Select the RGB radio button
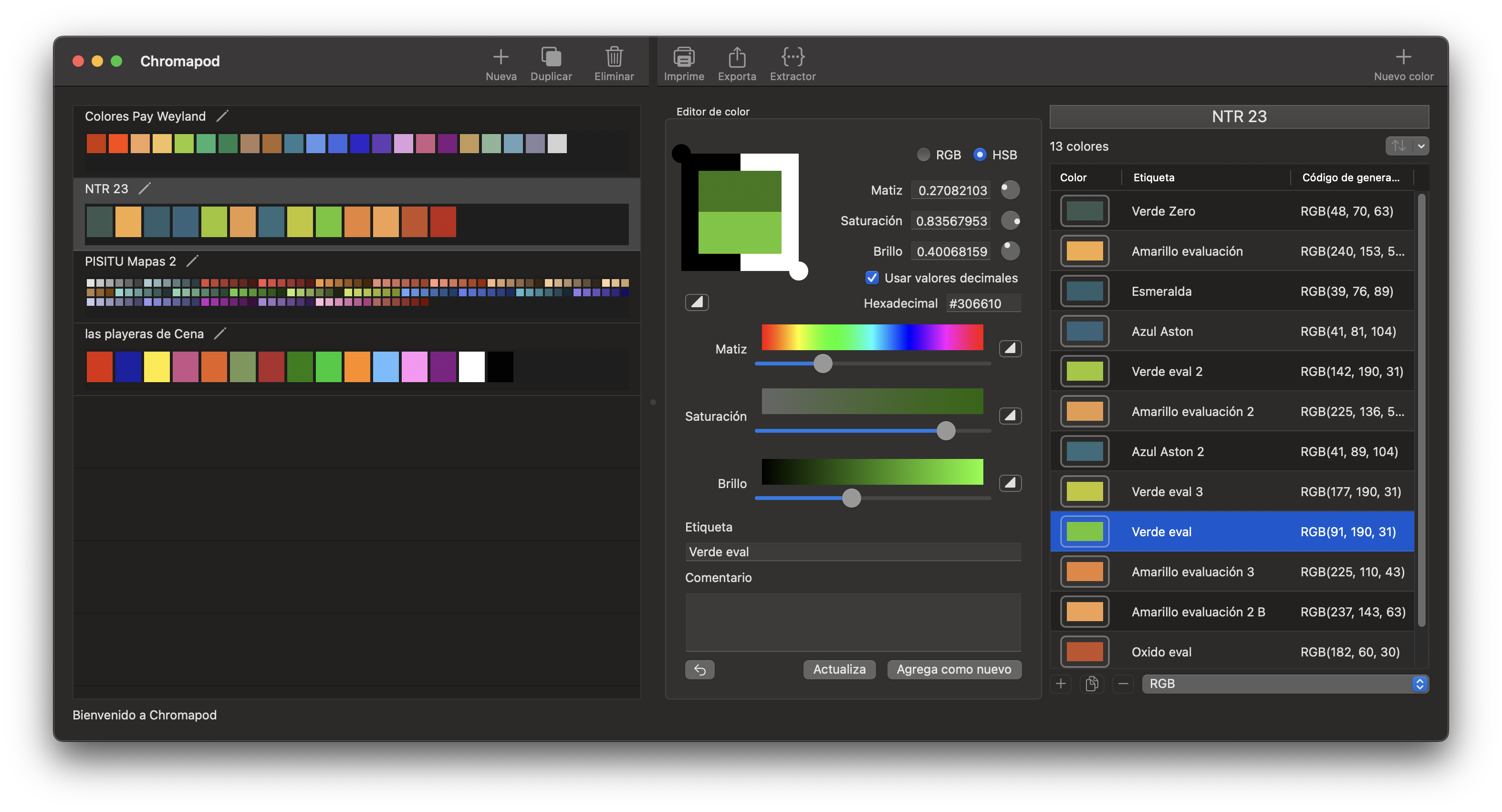 coord(923,155)
